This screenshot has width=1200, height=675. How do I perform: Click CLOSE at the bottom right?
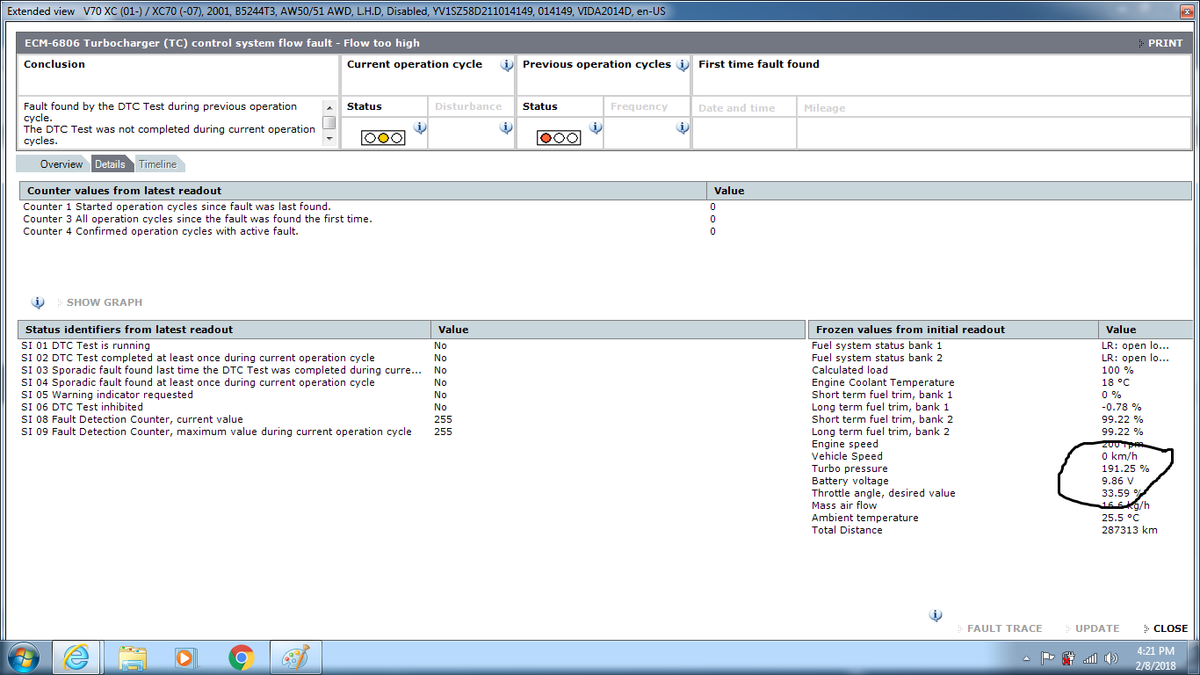[1169, 628]
